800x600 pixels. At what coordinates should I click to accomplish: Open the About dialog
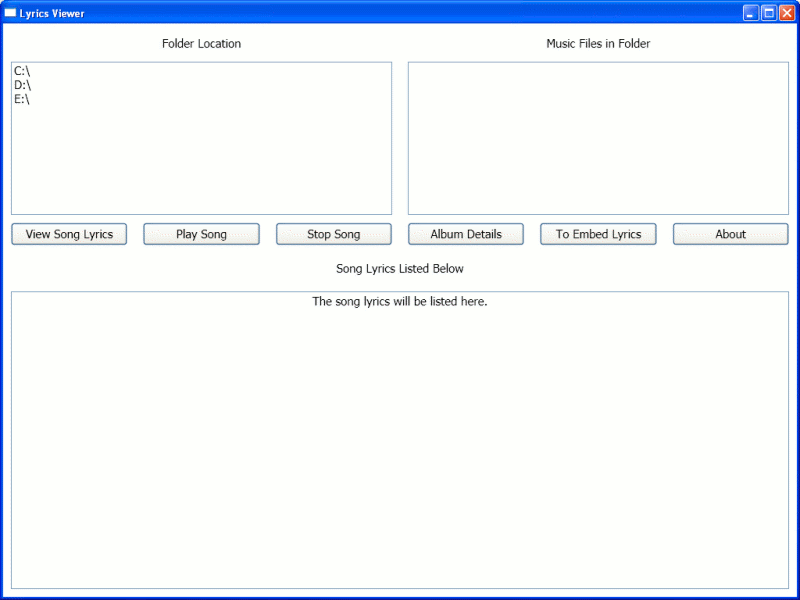tap(730, 234)
